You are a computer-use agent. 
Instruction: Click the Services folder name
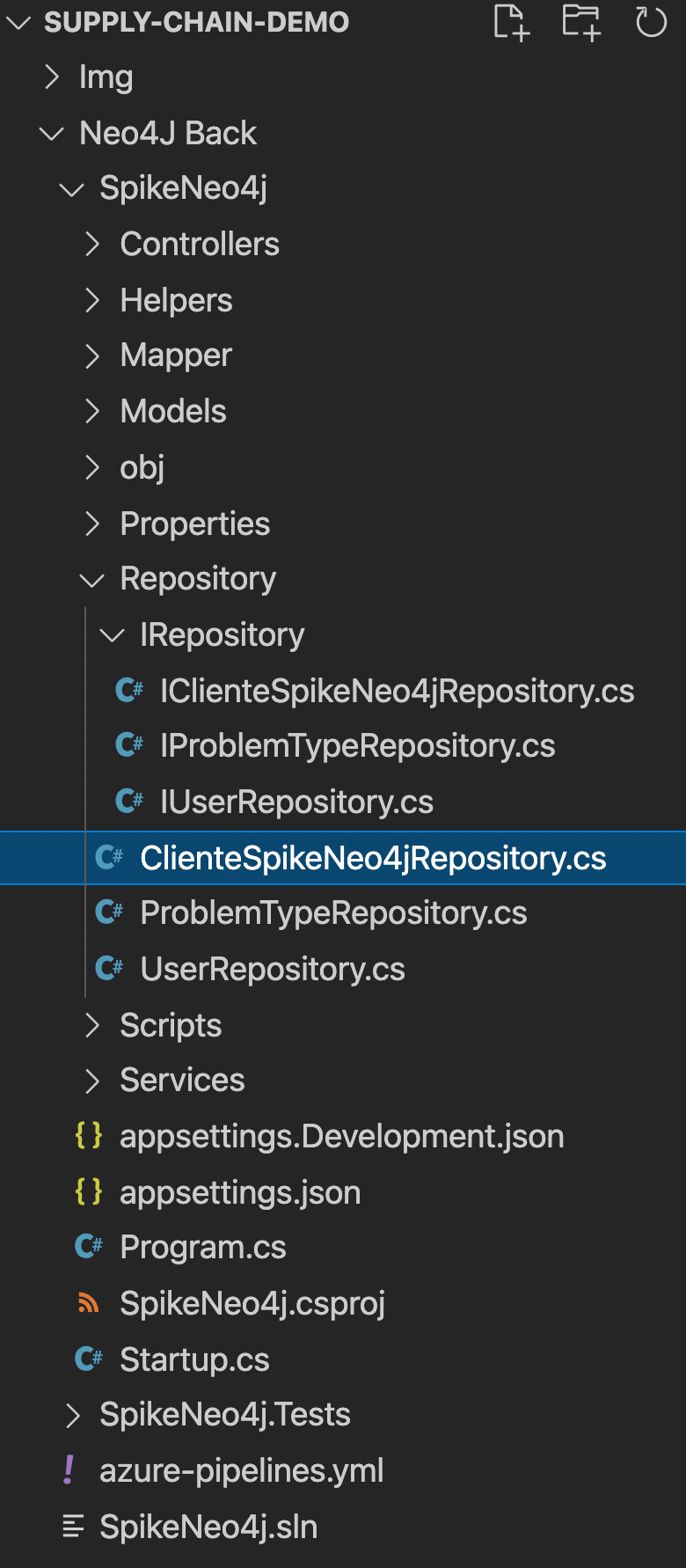pyautogui.click(x=182, y=1081)
